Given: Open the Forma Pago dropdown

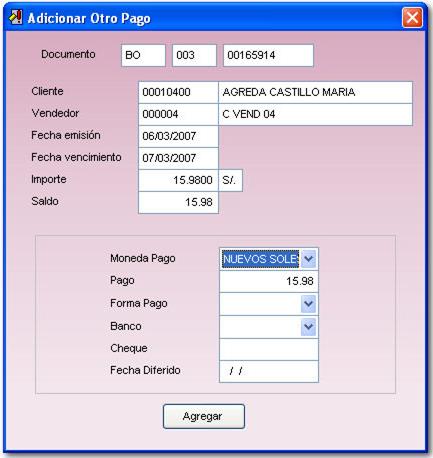Looking at the screenshot, I should point(308,304).
